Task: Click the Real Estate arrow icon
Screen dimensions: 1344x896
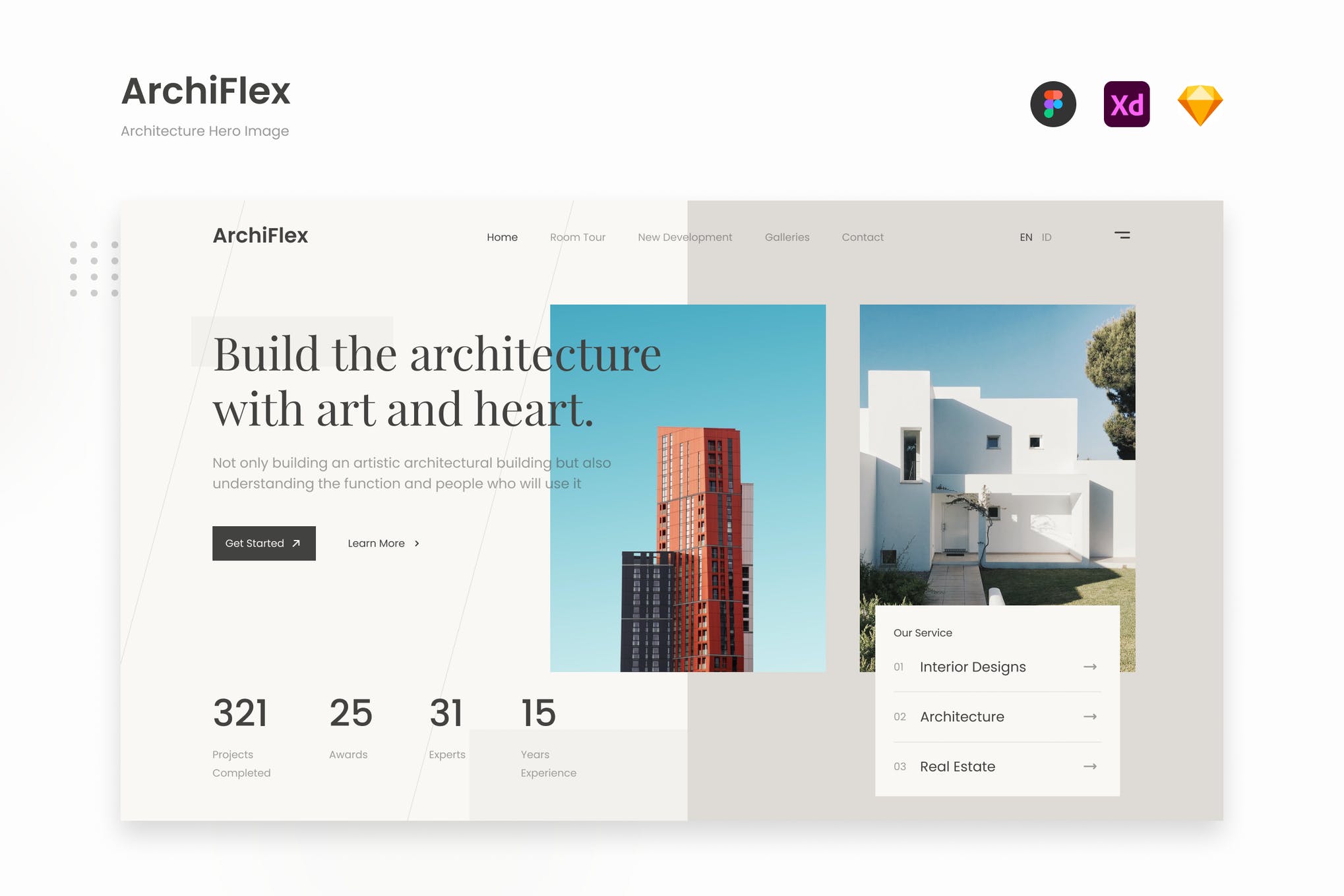Action: tap(1093, 766)
